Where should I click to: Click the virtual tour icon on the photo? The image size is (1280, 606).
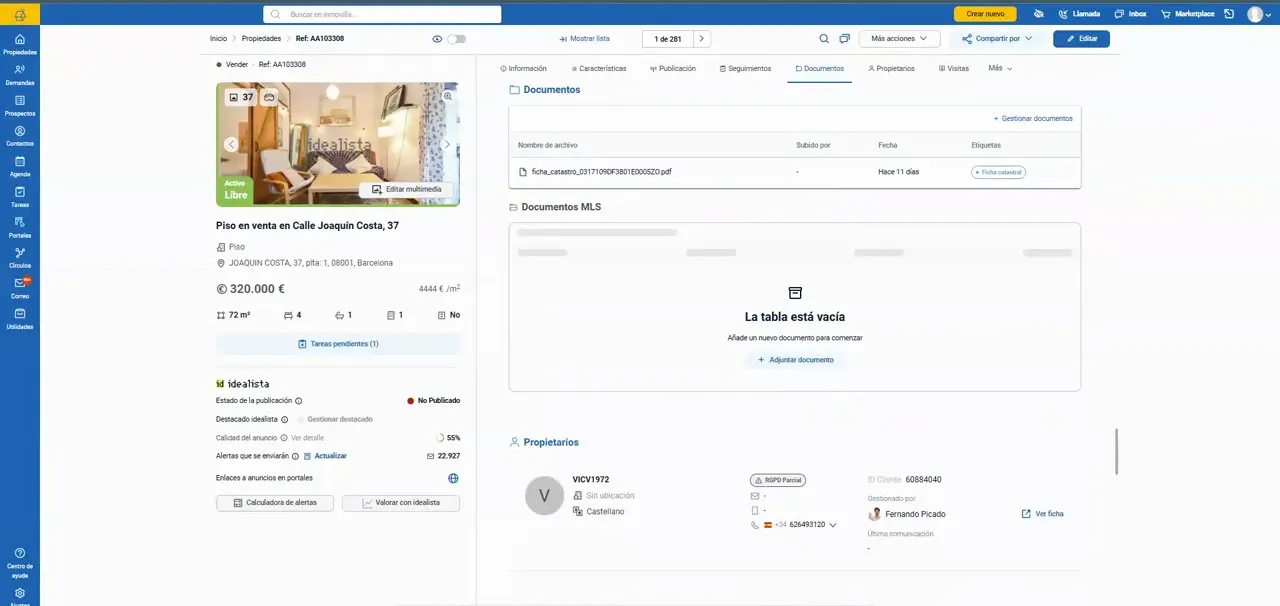pos(269,97)
